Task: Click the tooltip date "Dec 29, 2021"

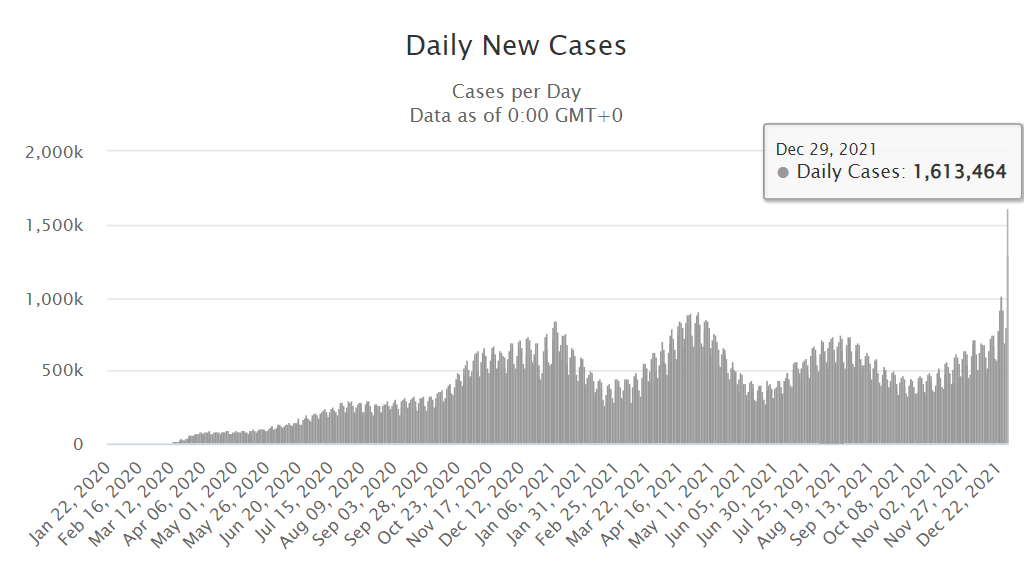Action: pos(827,149)
